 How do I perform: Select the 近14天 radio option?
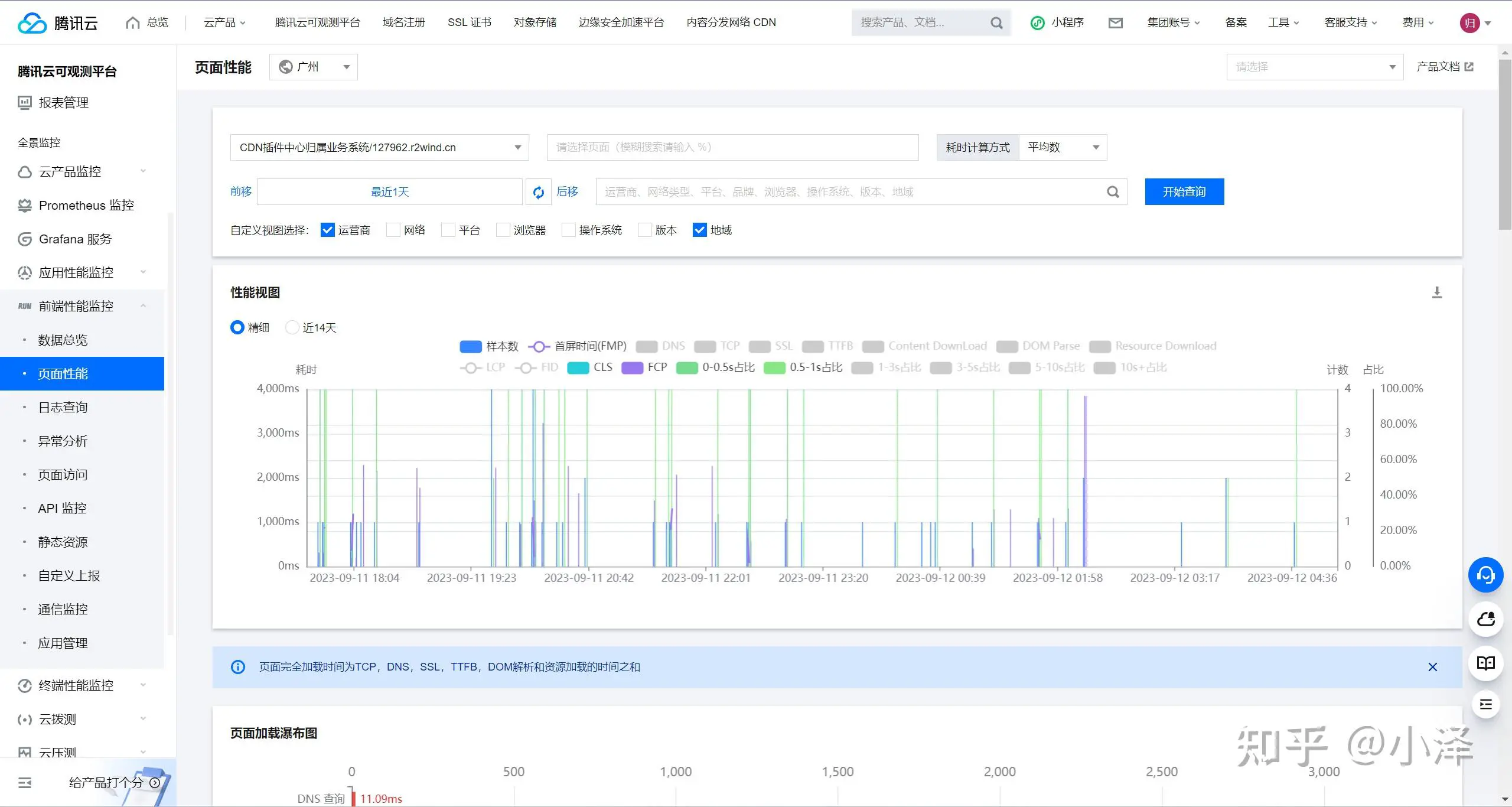tap(292, 327)
